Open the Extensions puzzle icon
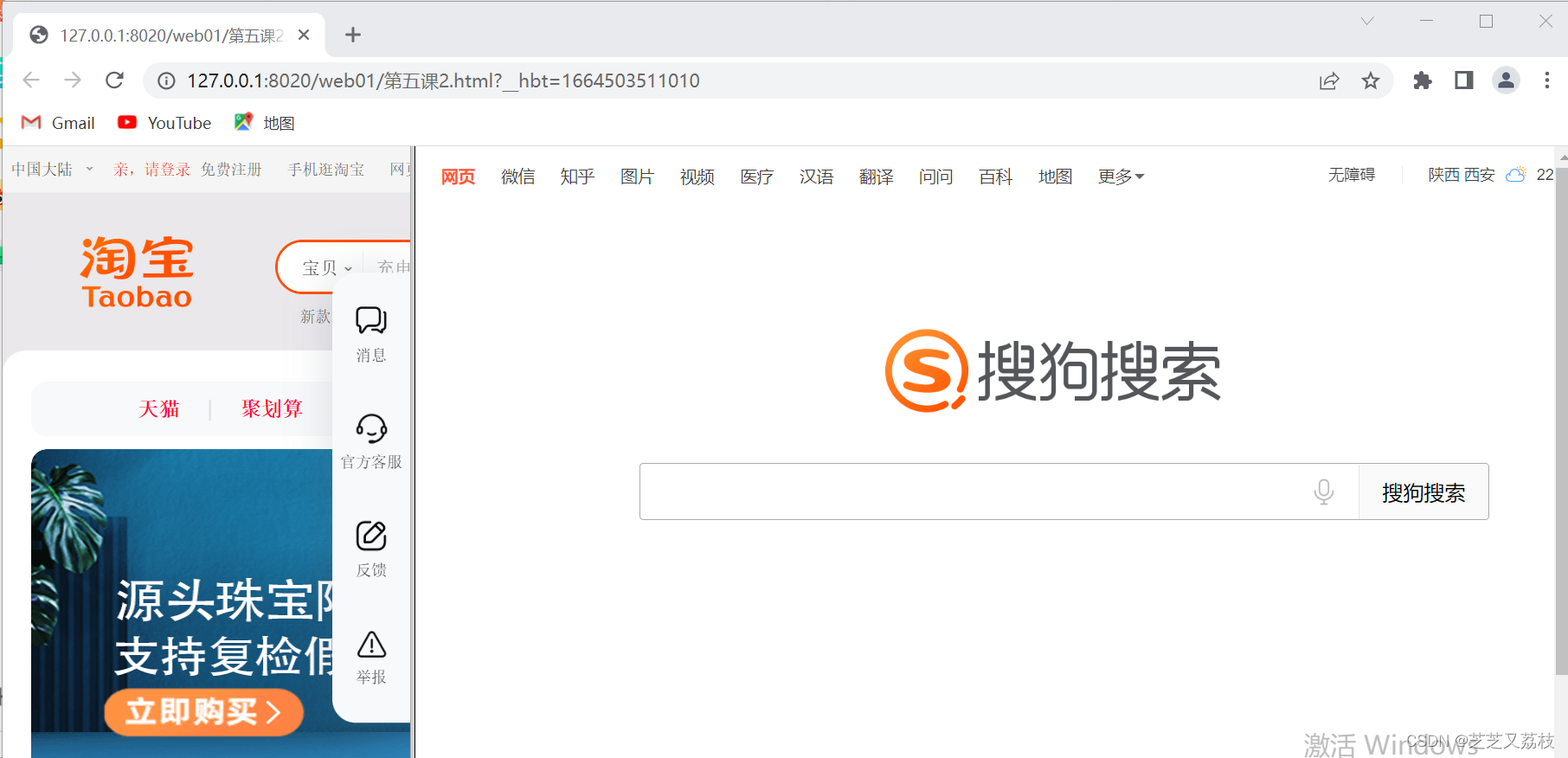This screenshot has height=758, width=1568. [1423, 80]
